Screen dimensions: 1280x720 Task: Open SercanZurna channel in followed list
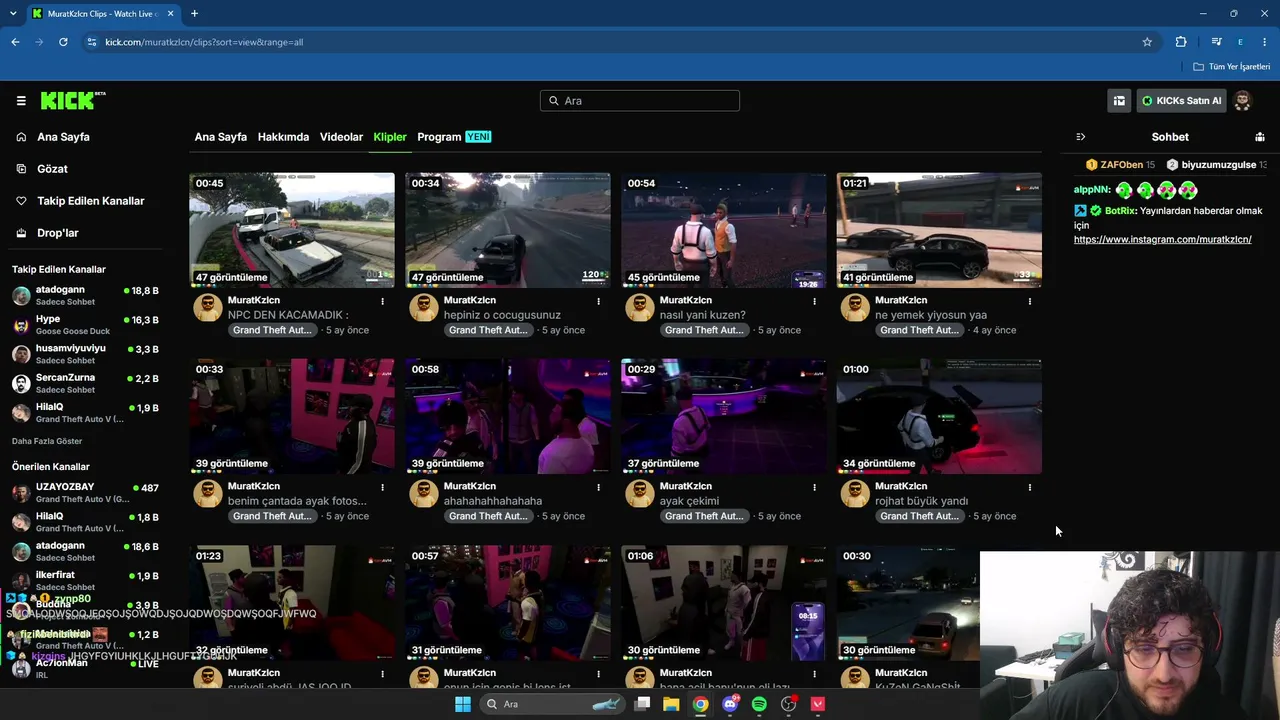[x=85, y=383]
